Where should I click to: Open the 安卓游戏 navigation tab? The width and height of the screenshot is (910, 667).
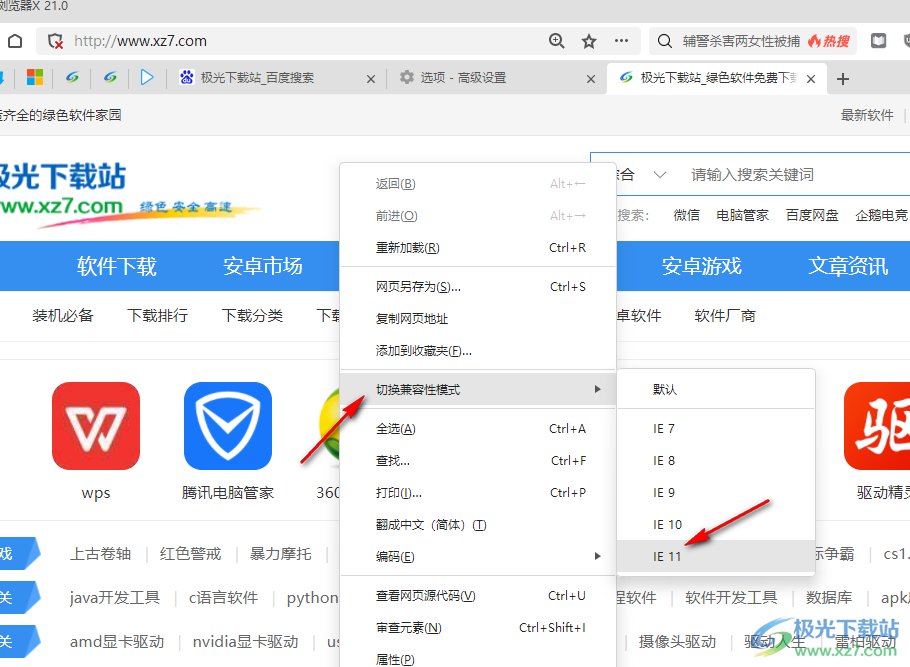coord(702,266)
